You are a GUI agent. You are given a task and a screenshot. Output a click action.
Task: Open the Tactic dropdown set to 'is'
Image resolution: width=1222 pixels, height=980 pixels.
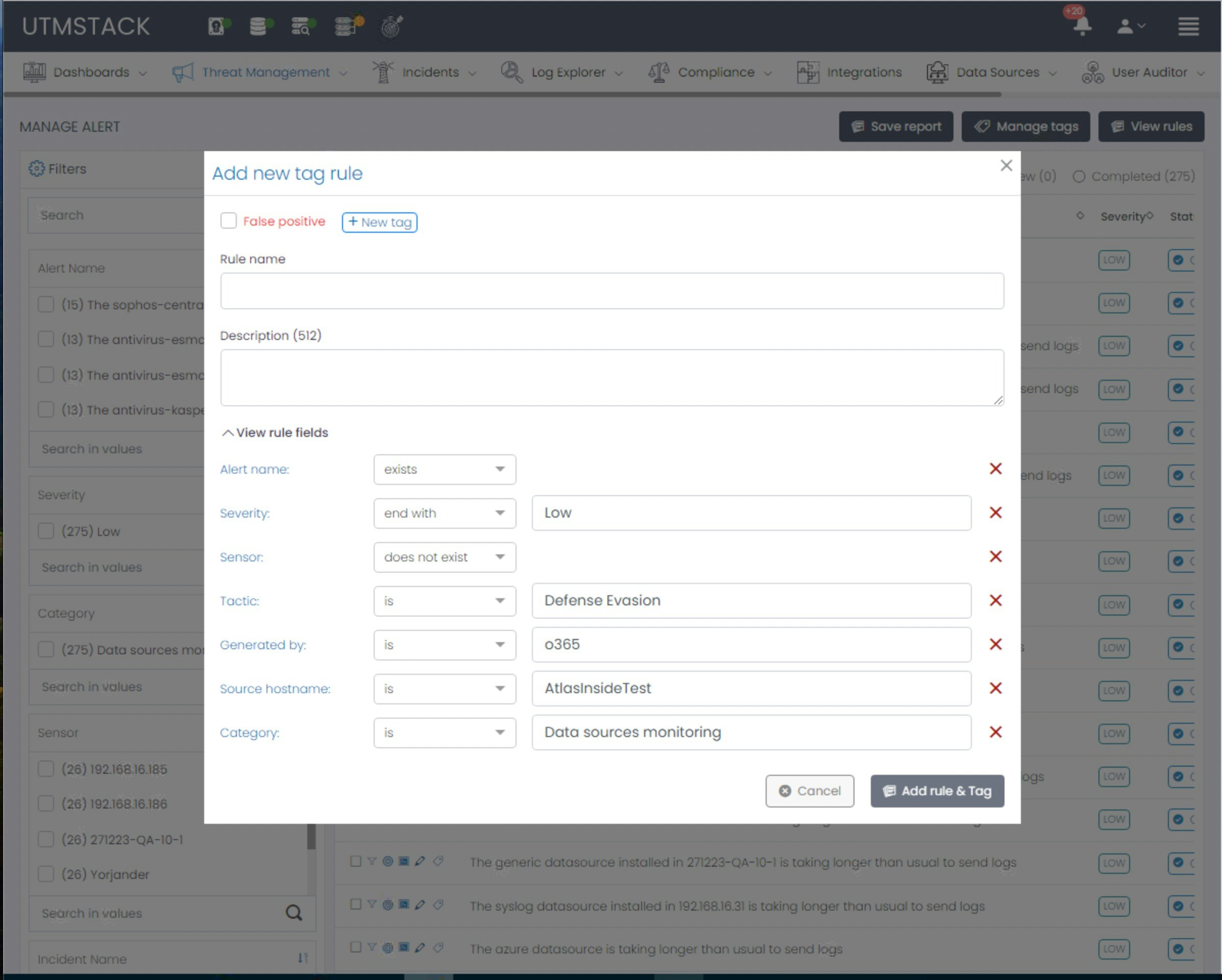(445, 601)
